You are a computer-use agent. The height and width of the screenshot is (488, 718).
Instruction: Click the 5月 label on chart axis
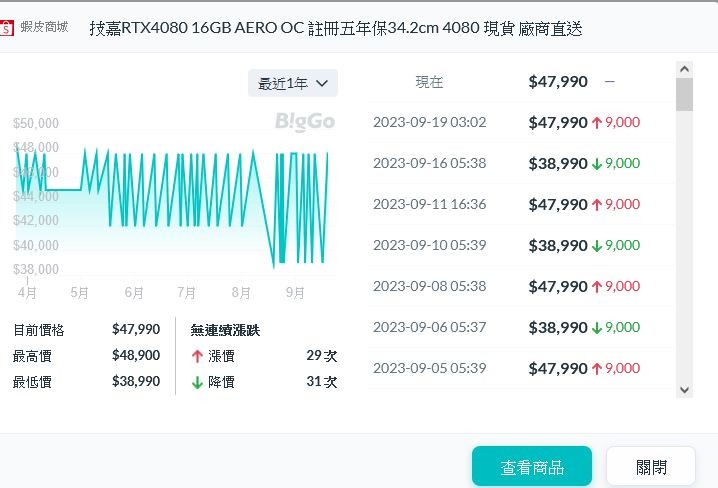(79, 293)
